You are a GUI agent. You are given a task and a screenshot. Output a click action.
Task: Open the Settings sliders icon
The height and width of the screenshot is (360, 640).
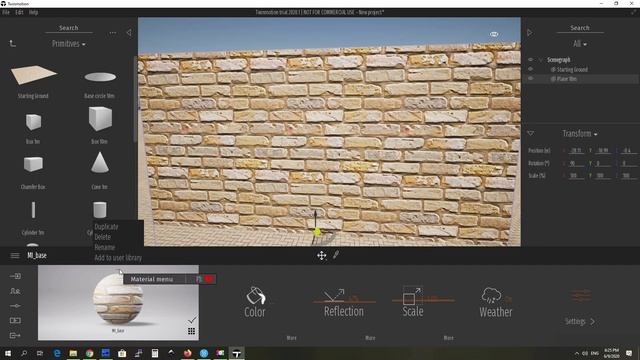(x=581, y=295)
